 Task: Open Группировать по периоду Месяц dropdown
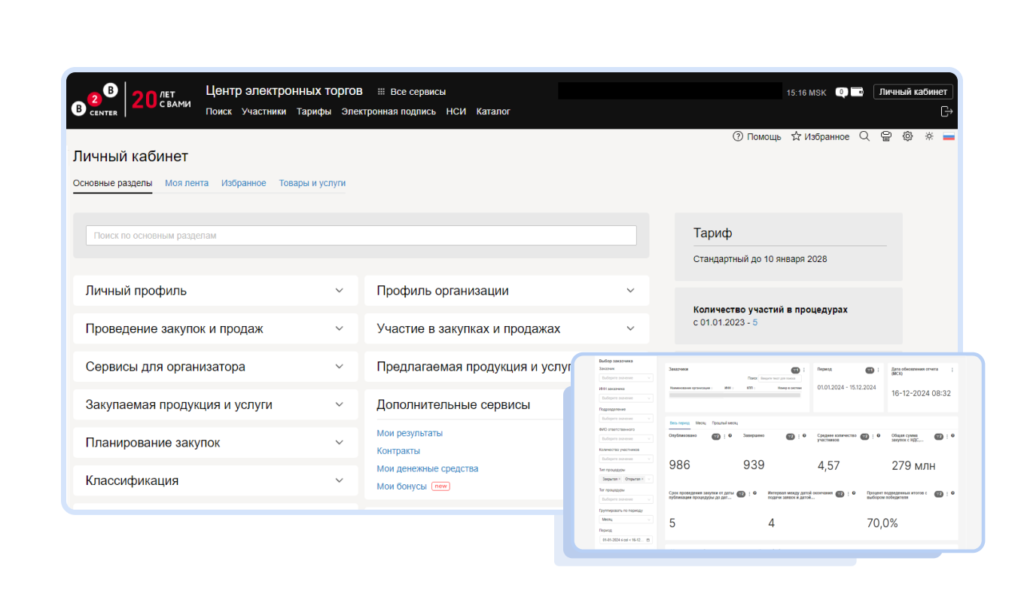tap(626, 519)
